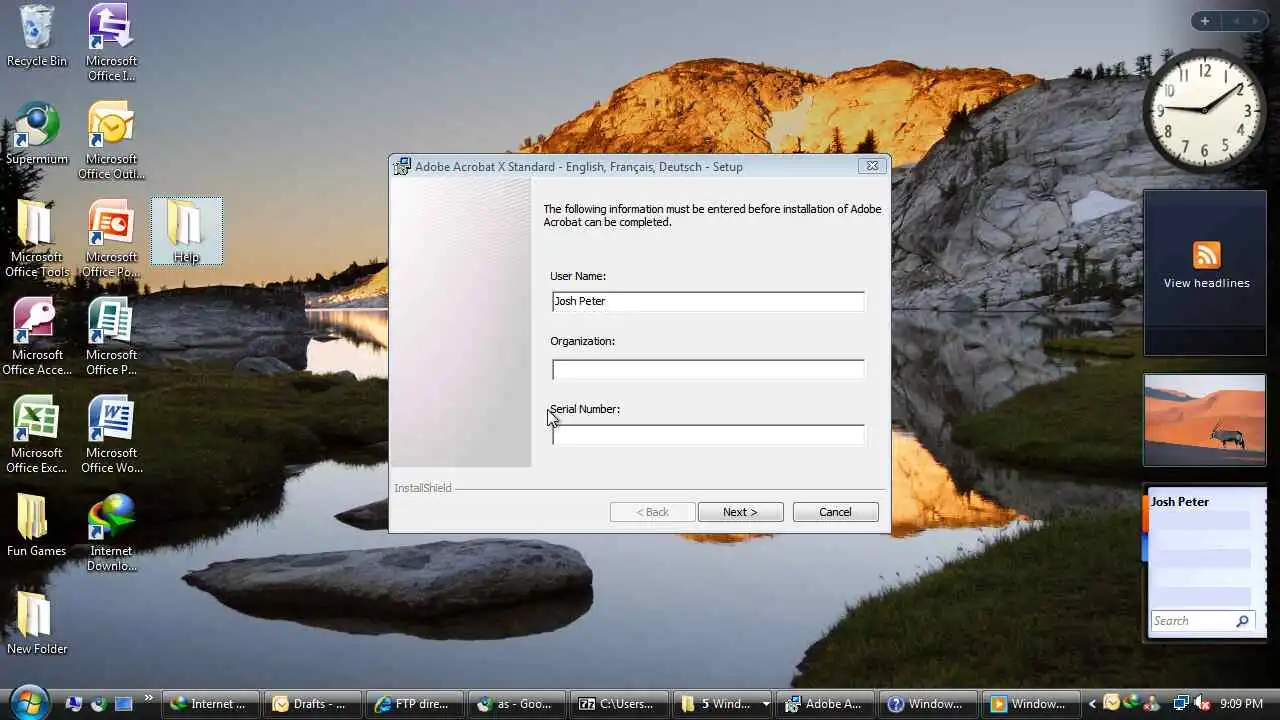Close the Adobe Acrobat setup dialog
The width and height of the screenshot is (1280, 720).
[x=872, y=166]
